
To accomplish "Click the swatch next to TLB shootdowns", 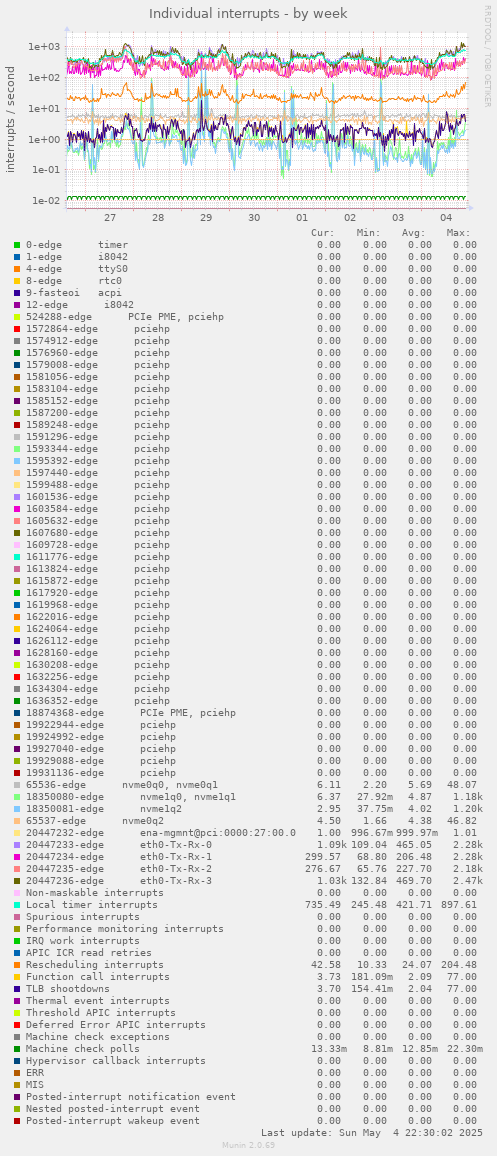I will pos(17,989).
